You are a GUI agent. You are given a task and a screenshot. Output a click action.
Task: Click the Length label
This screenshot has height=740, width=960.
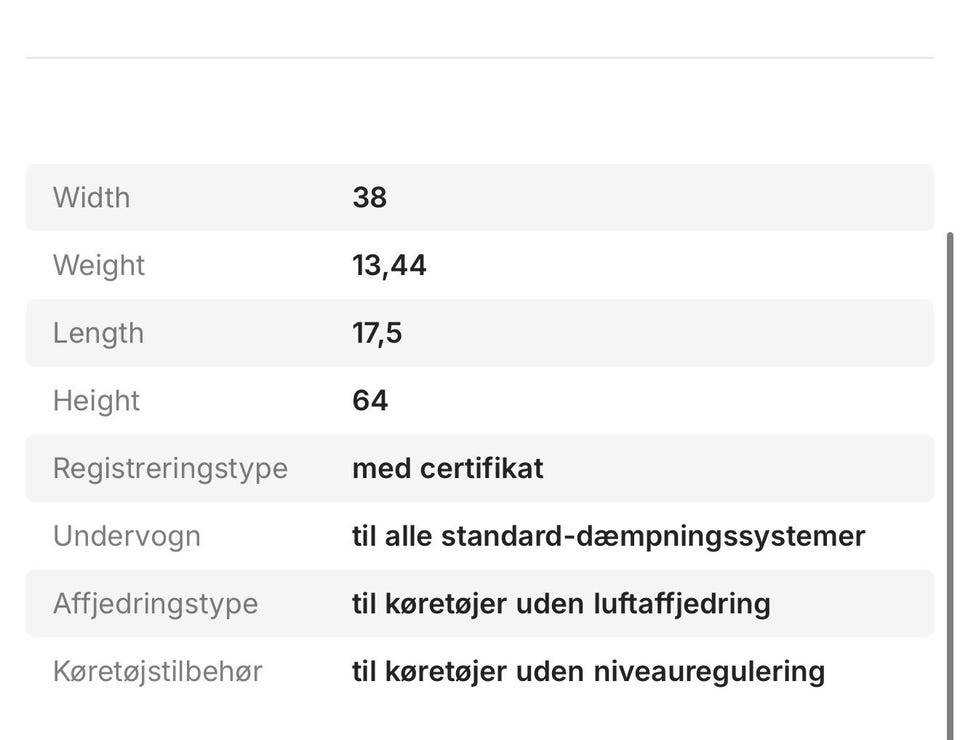[98, 333]
